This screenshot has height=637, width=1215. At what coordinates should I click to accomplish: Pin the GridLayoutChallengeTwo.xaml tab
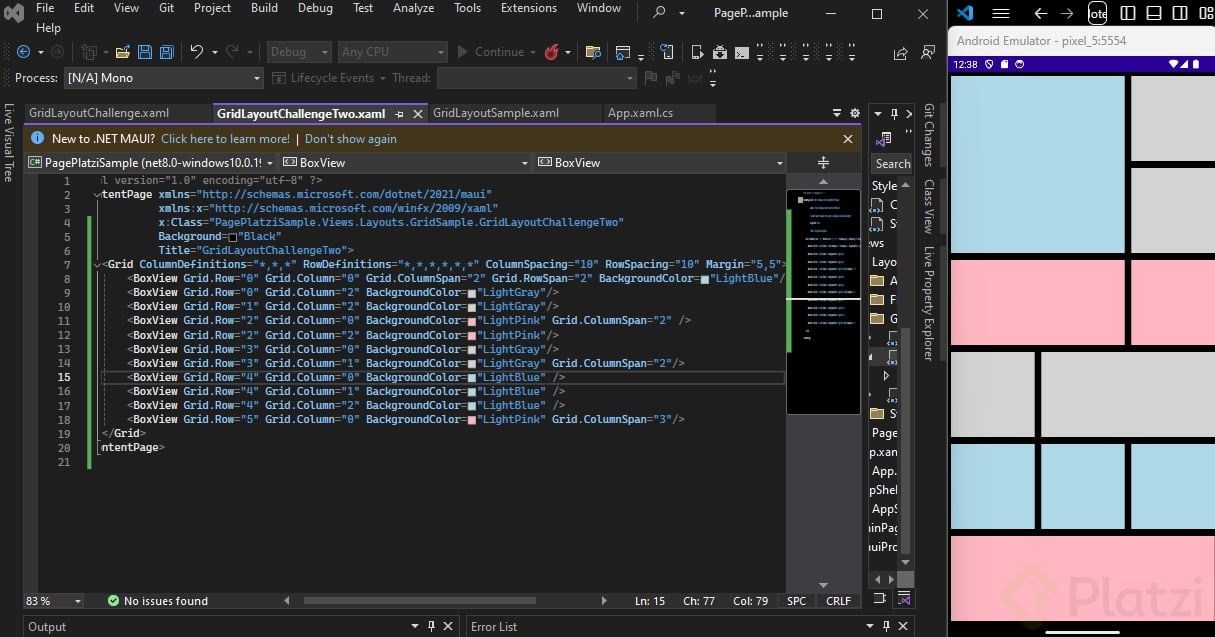(399, 114)
